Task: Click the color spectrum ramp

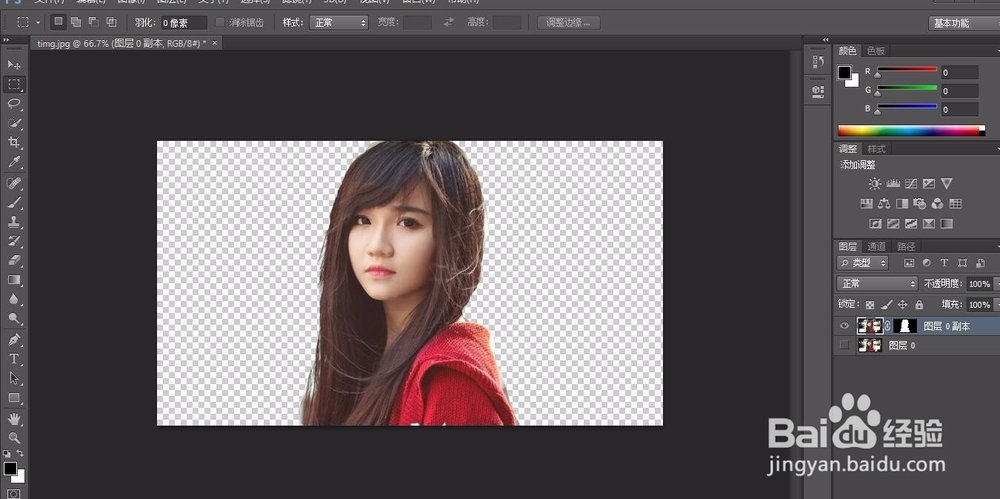Action: click(911, 131)
